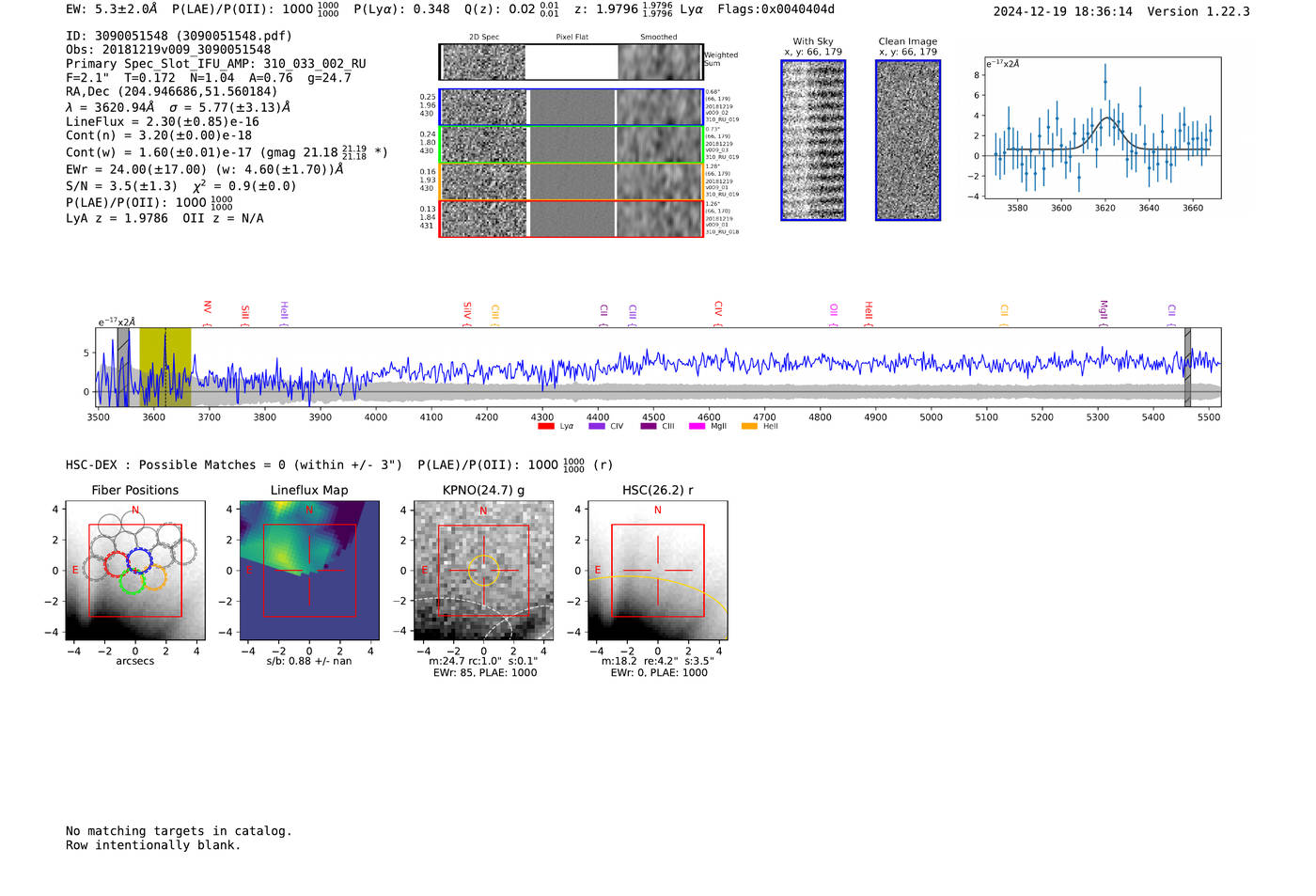Click the 'Weighted Sum' label
The height and width of the screenshot is (896, 1316).
(x=721, y=59)
